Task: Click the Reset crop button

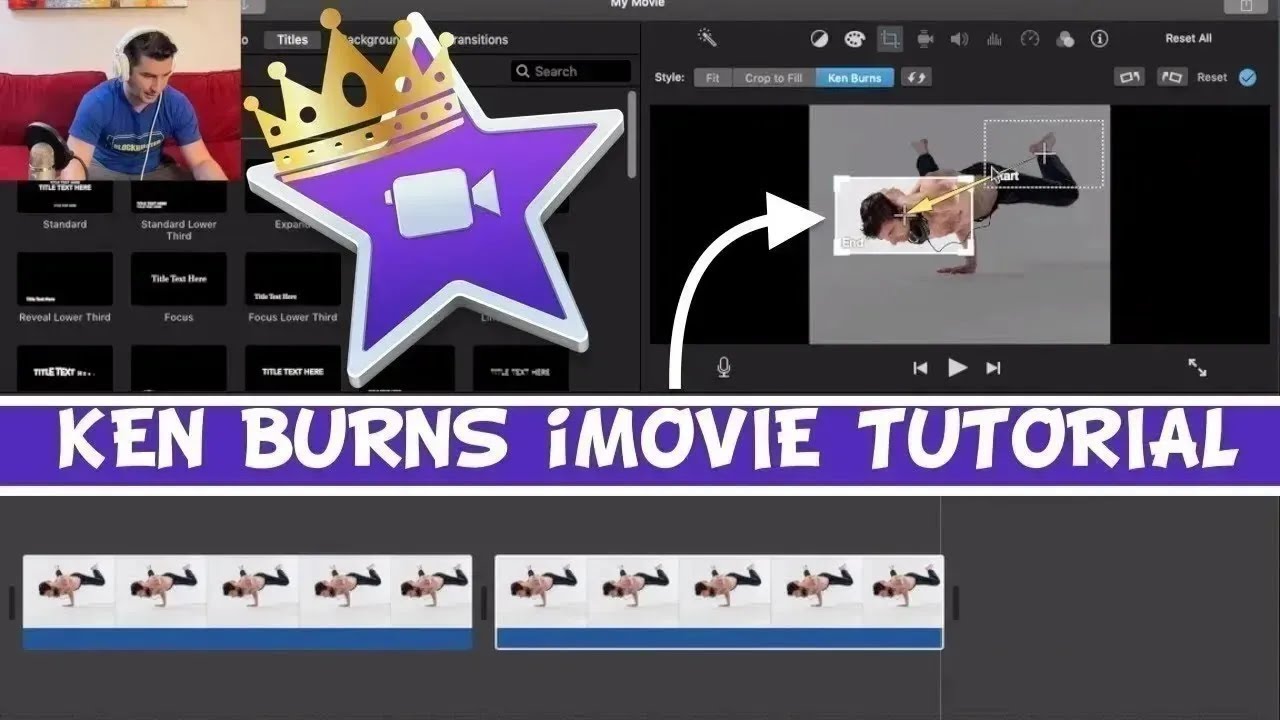Action: click(x=1212, y=77)
